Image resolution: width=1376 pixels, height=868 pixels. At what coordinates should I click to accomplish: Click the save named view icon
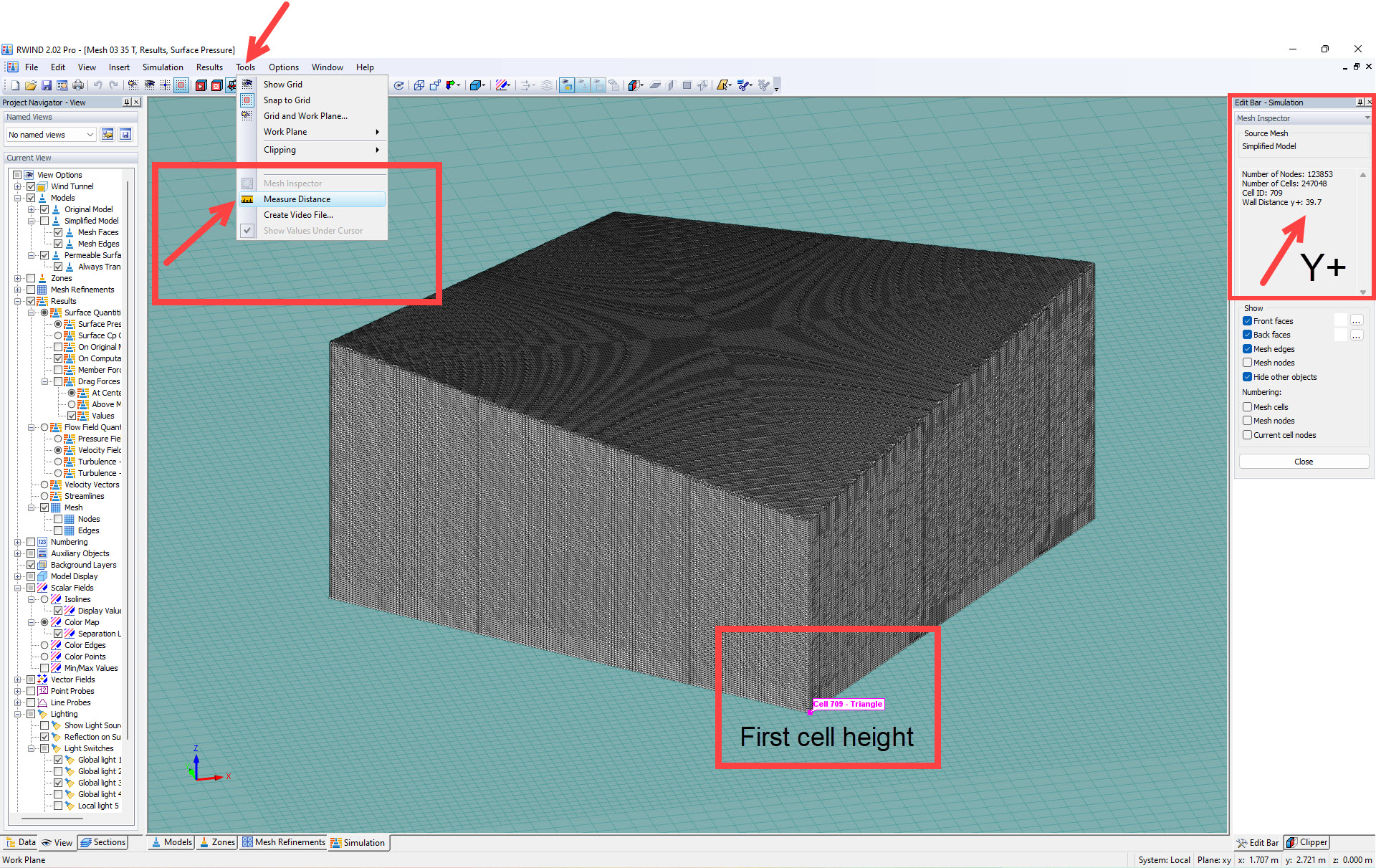pos(125,135)
